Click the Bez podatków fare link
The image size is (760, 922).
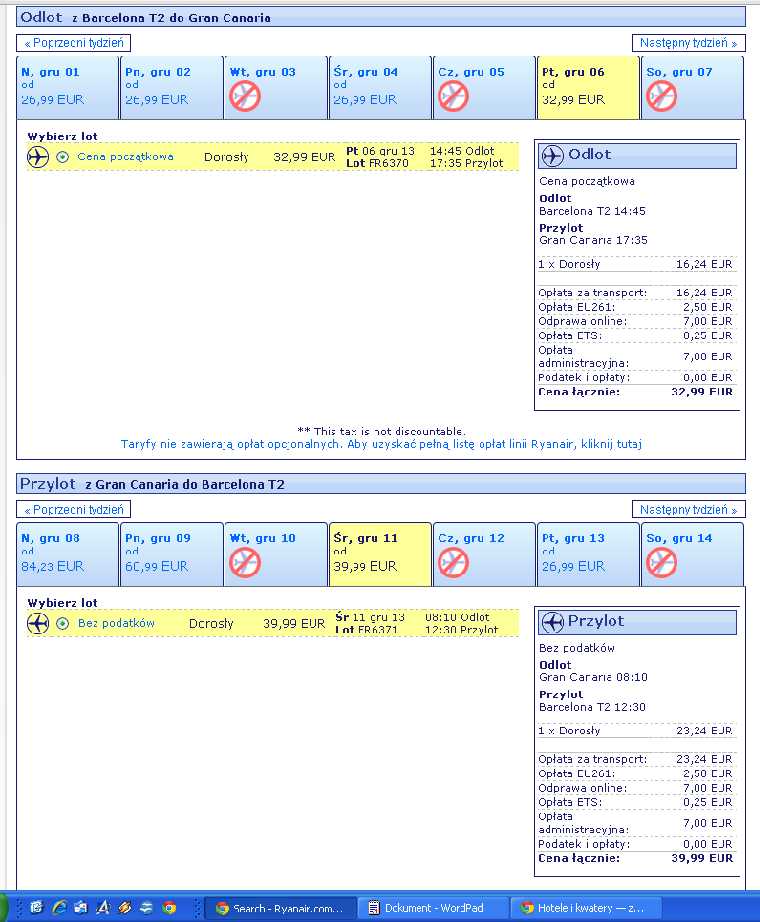[116, 623]
